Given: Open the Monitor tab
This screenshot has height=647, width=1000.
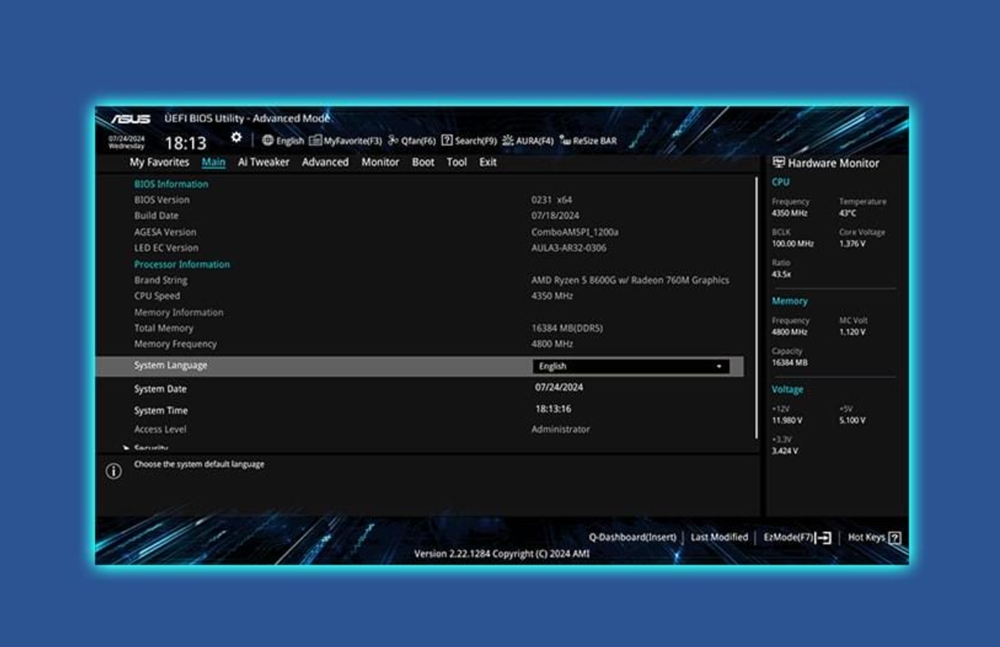Looking at the screenshot, I should point(380,162).
